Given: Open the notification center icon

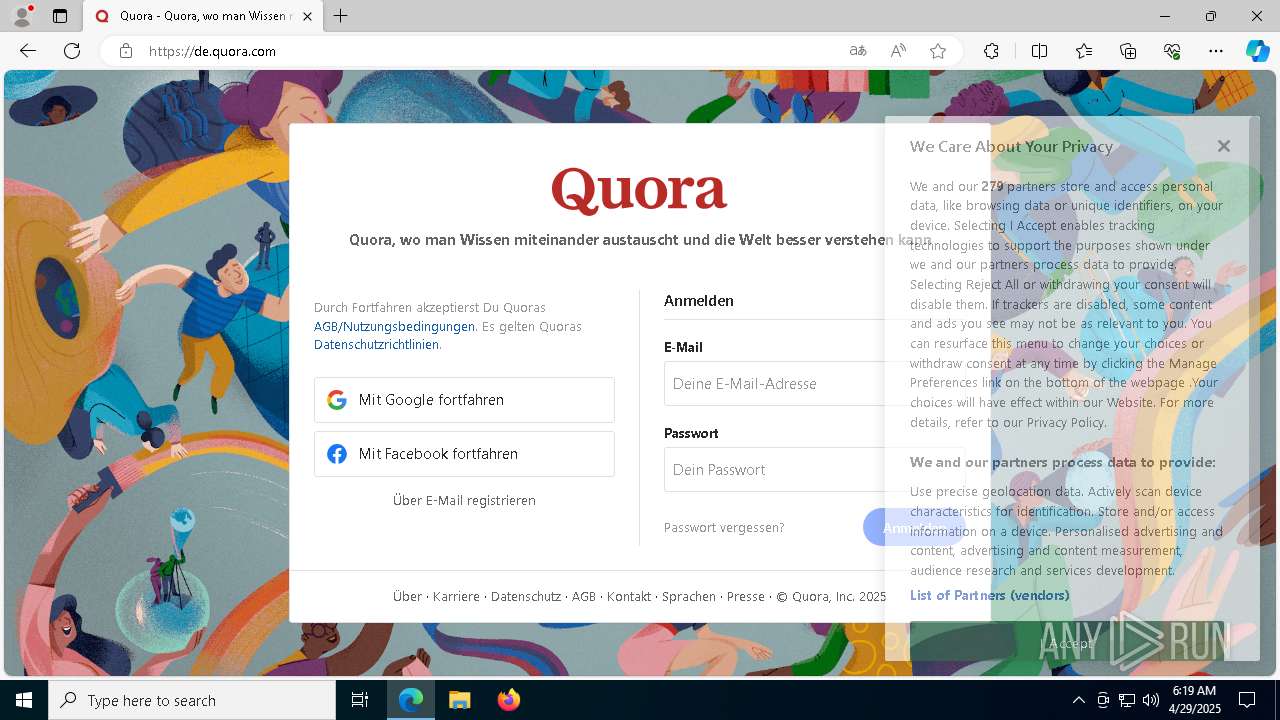Looking at the screenshot, I should 1247,700.
